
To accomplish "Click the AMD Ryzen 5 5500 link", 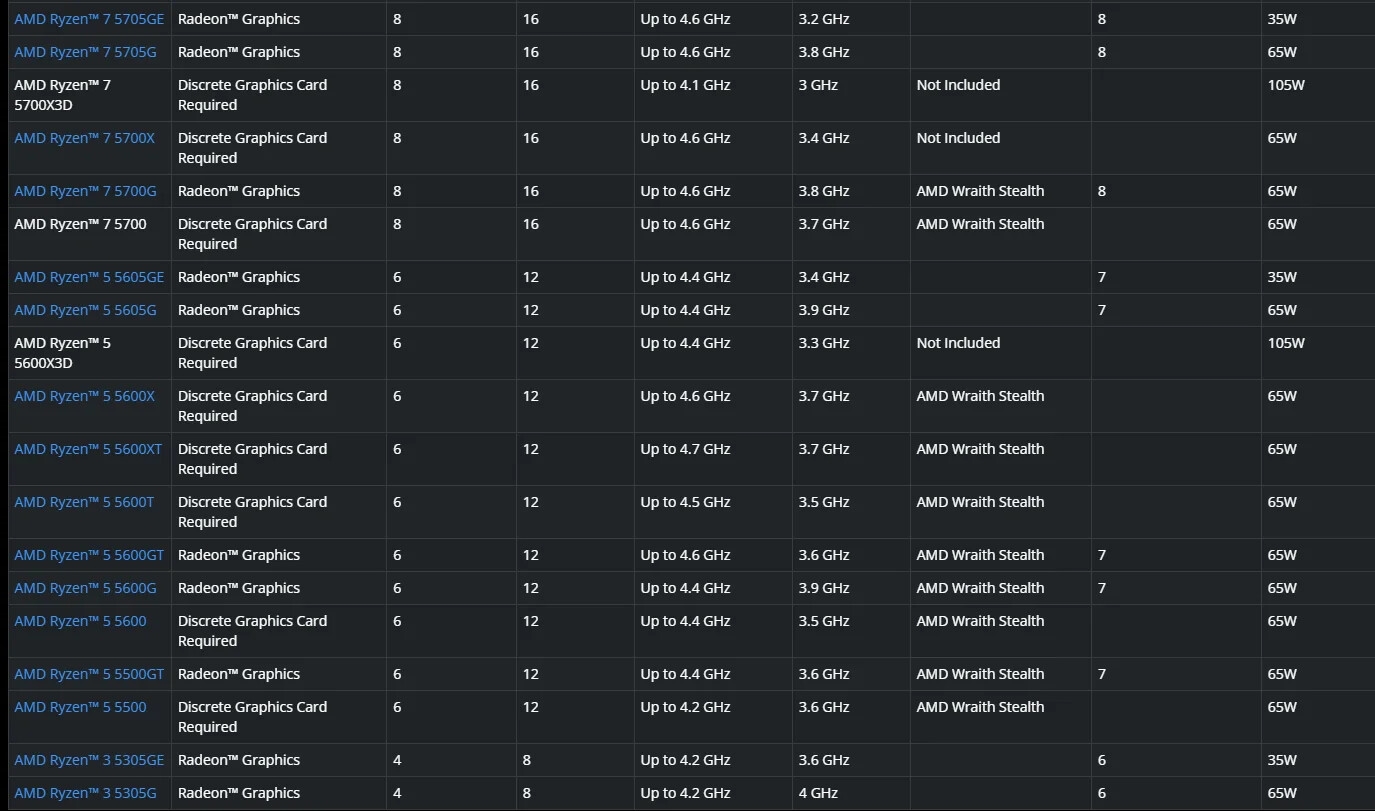I will tap(80, 707).
